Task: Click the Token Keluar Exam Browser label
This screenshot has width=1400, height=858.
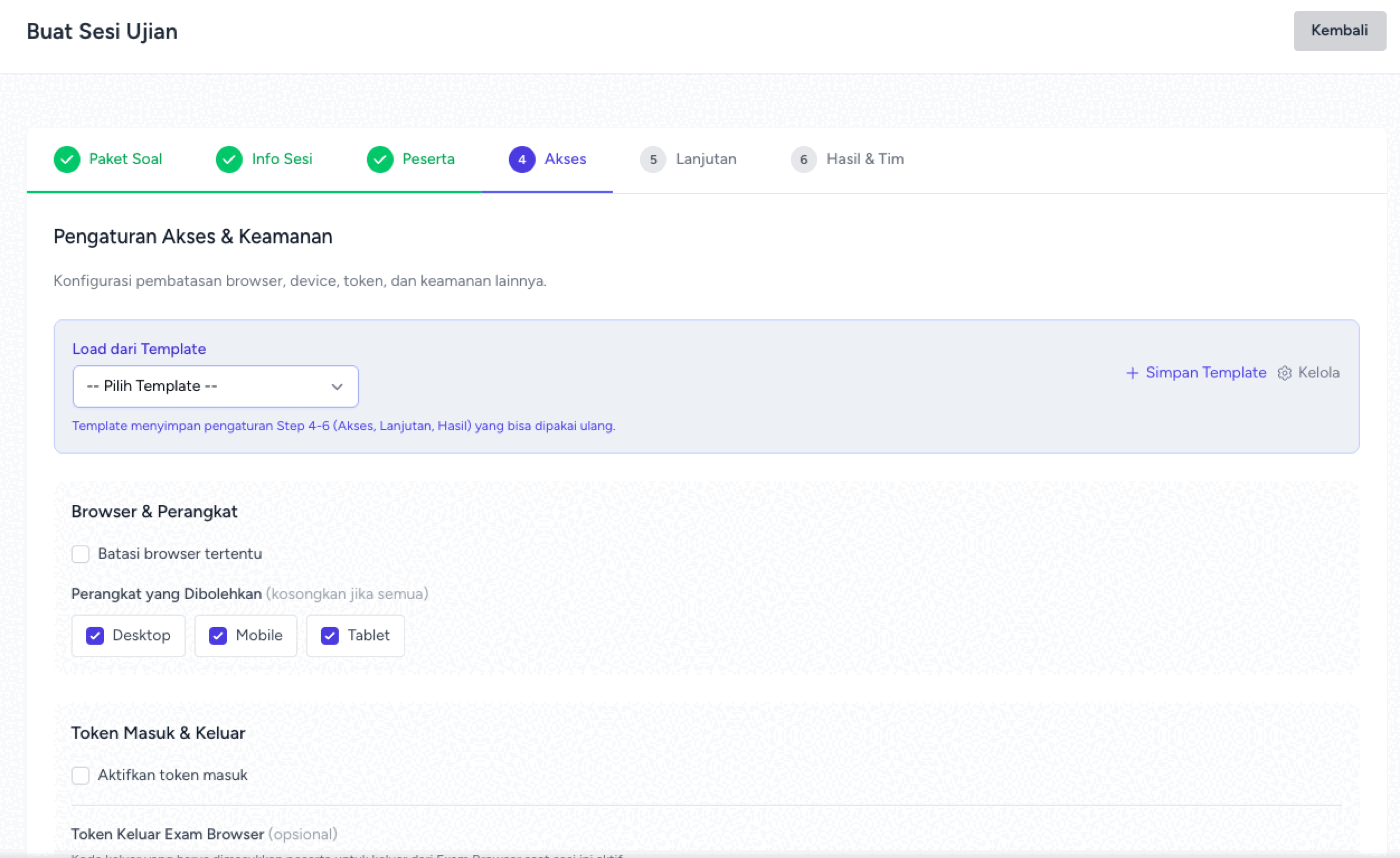Action: coord(167,834)
